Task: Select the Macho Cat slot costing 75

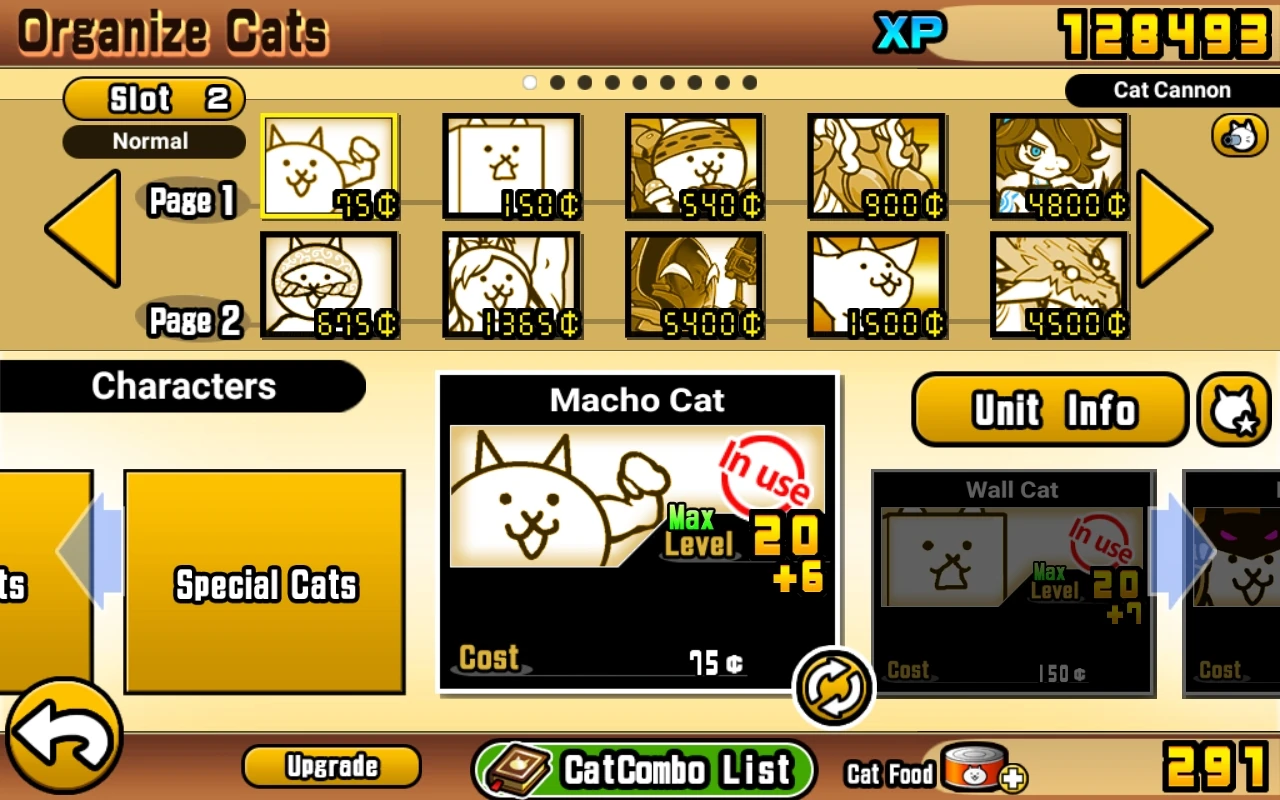Action: pyautogui.click(x=330, y=167)
